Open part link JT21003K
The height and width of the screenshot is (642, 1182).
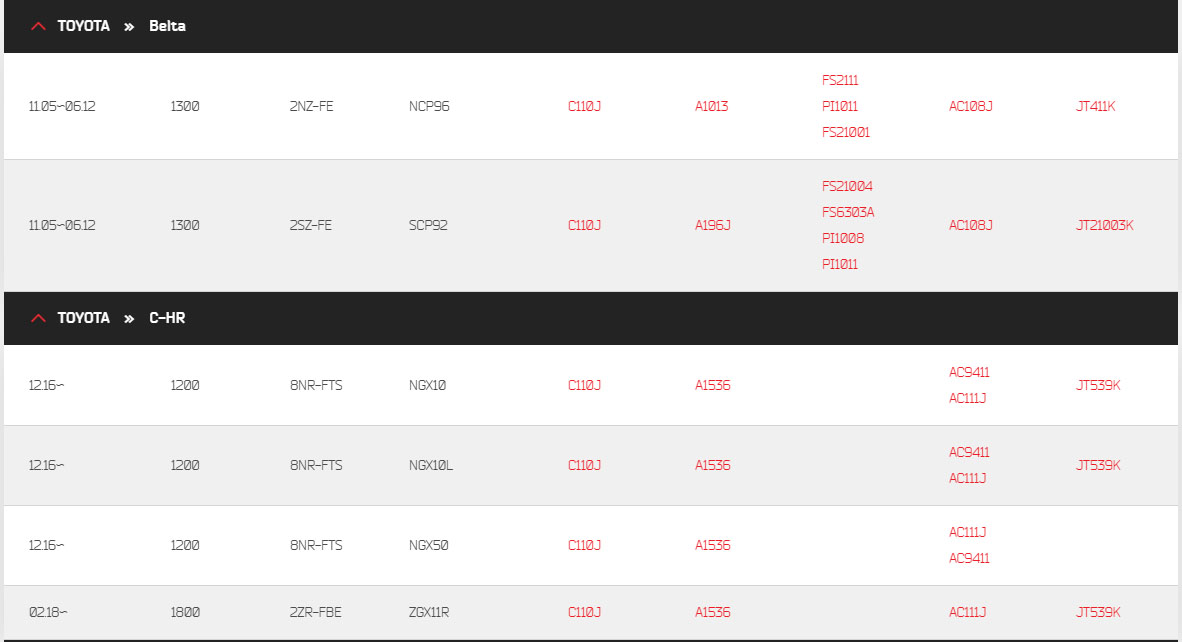[1104, 225]
